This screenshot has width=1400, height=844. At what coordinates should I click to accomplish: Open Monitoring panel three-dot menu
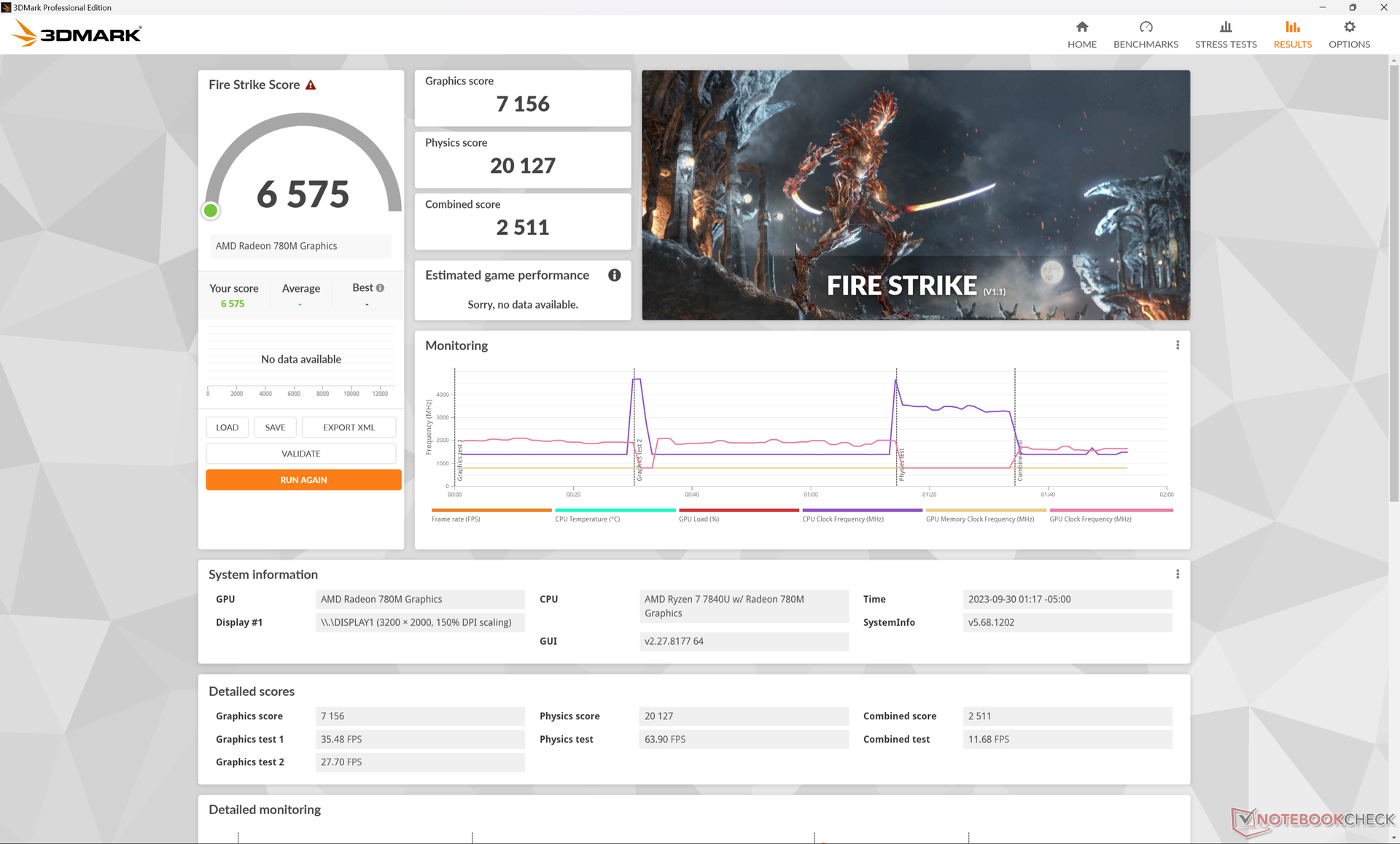coord(1177,345)
